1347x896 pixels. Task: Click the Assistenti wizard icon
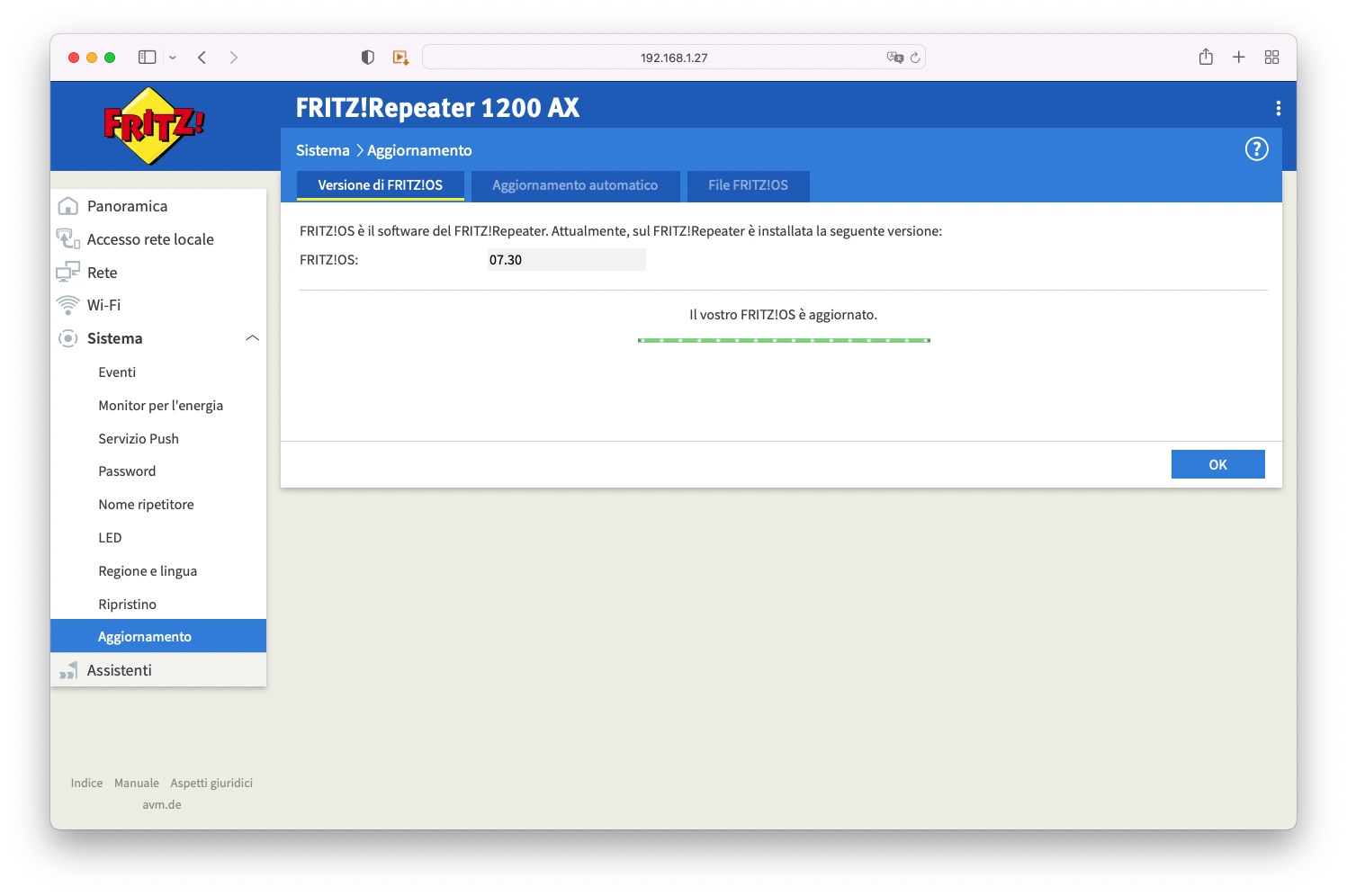click(x=67, y=670)
